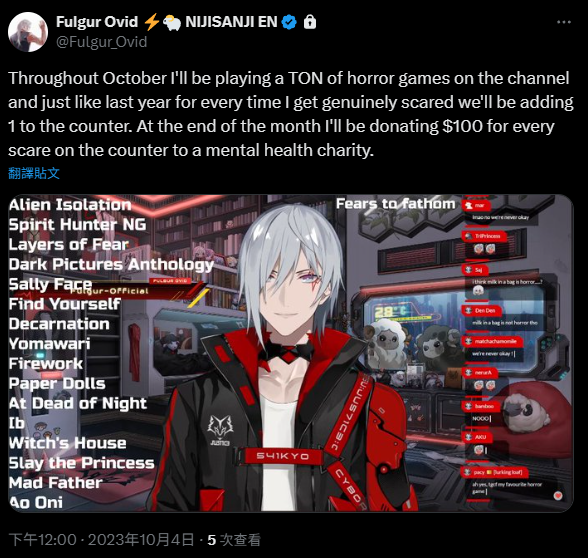Click the 28°C temperature display in image

390,311
